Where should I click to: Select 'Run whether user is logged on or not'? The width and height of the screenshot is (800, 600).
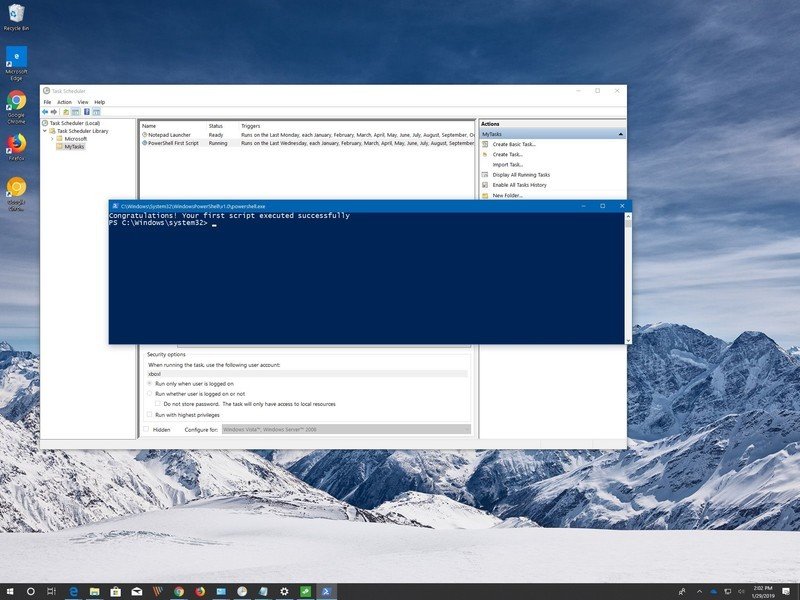coord(150,394)
